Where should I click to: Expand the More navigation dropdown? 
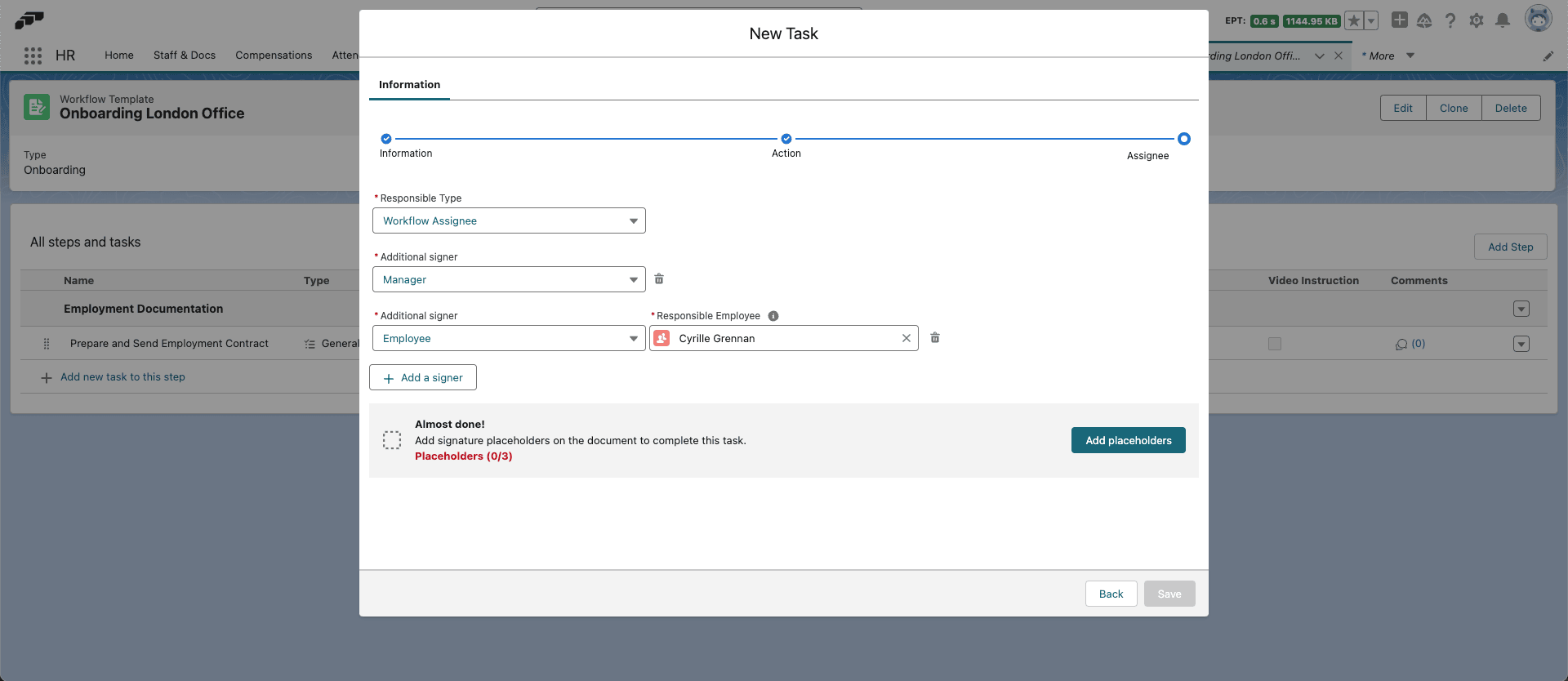point(1410,56)
